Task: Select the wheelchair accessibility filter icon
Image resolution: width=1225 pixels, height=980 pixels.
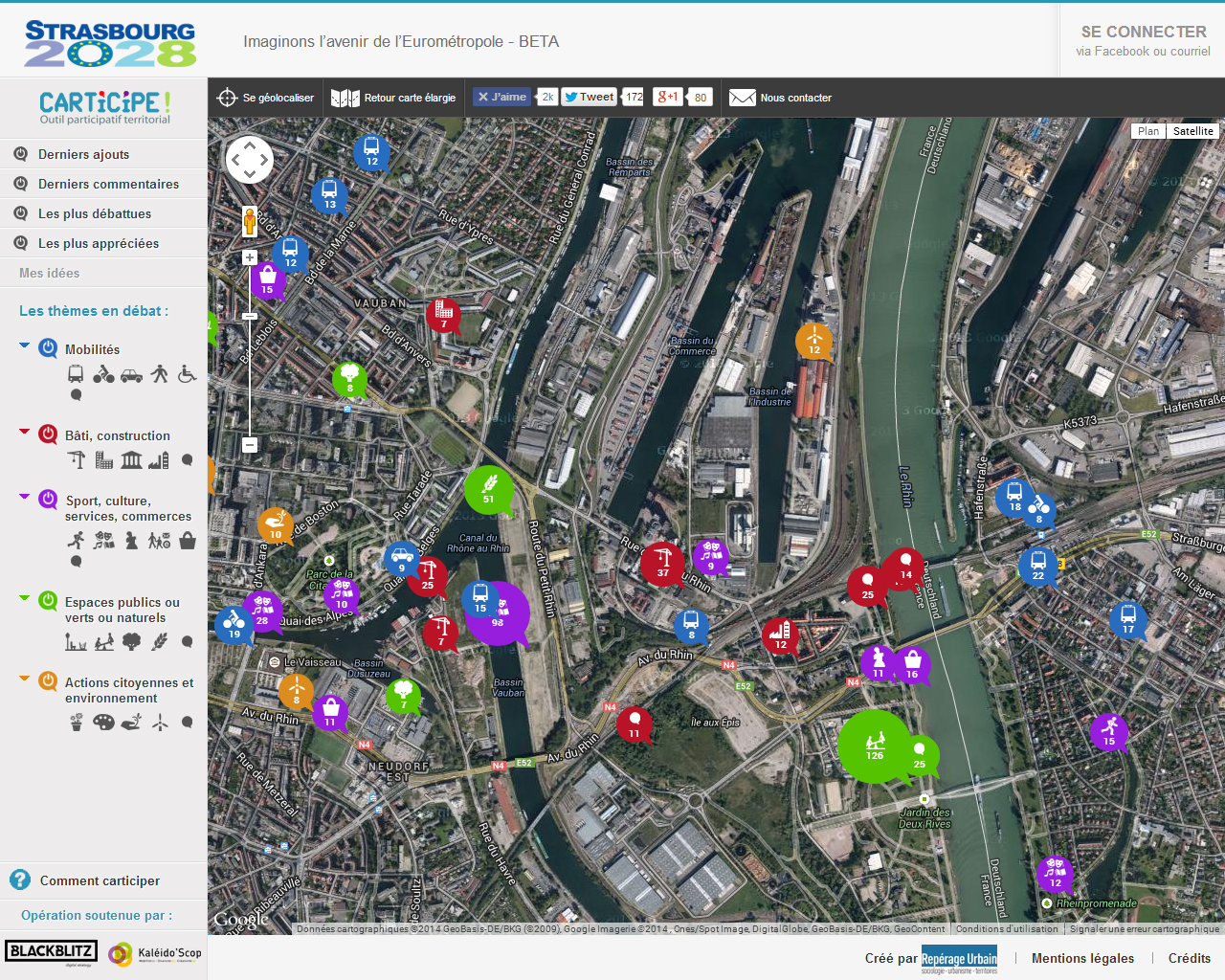Action: (x=188, y=373)
